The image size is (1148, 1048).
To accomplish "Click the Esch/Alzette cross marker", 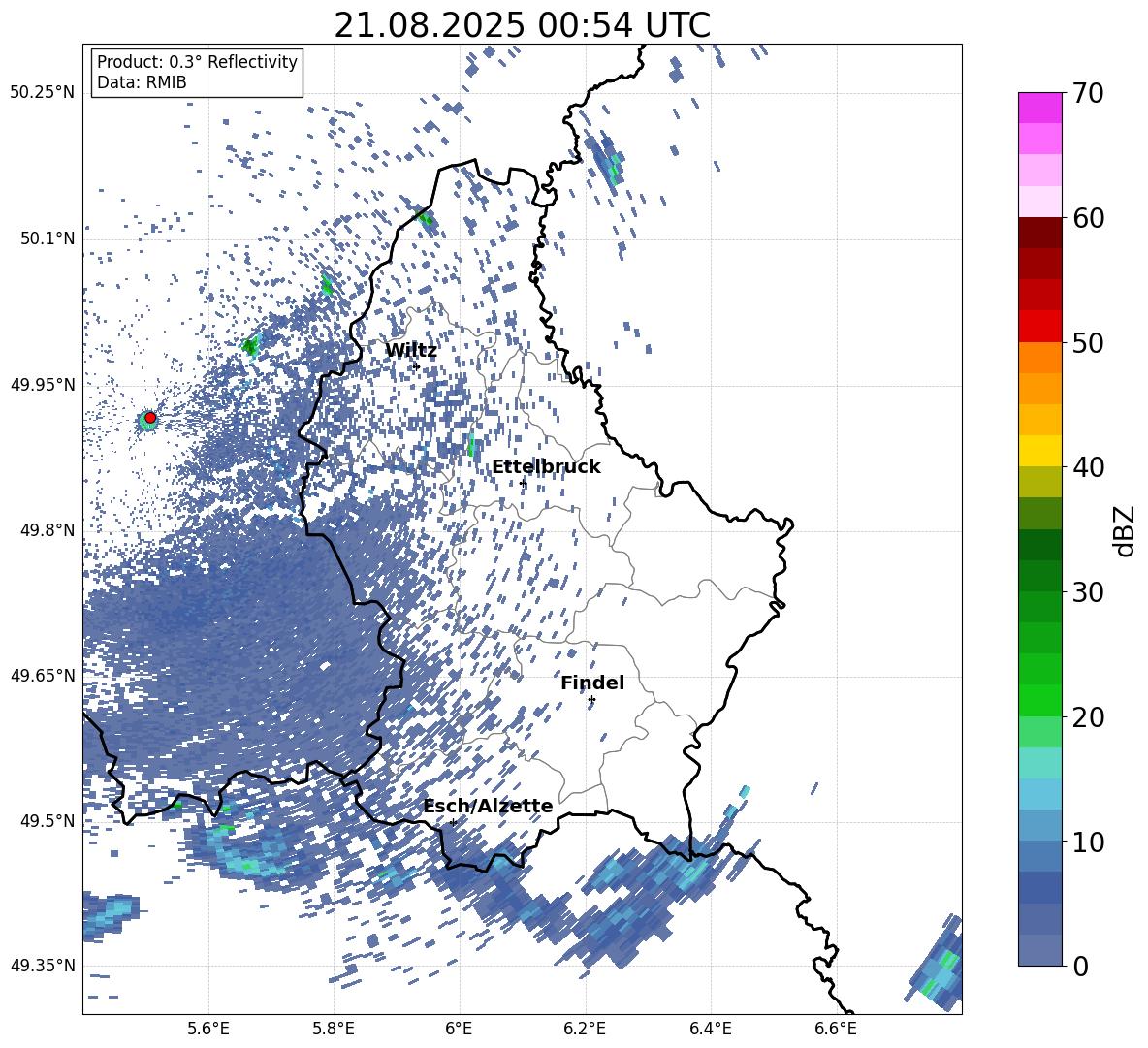I will [x=453, y=822].
